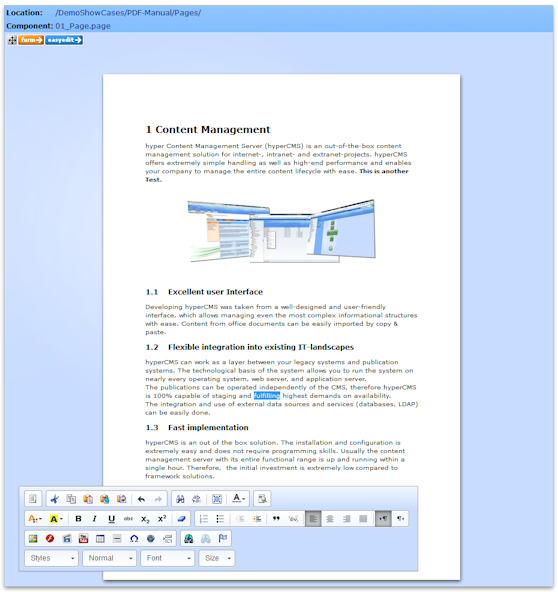Insert a bulleted list
Image resolution: width=558 pixels, height=592 pixels.
point(220,519)
